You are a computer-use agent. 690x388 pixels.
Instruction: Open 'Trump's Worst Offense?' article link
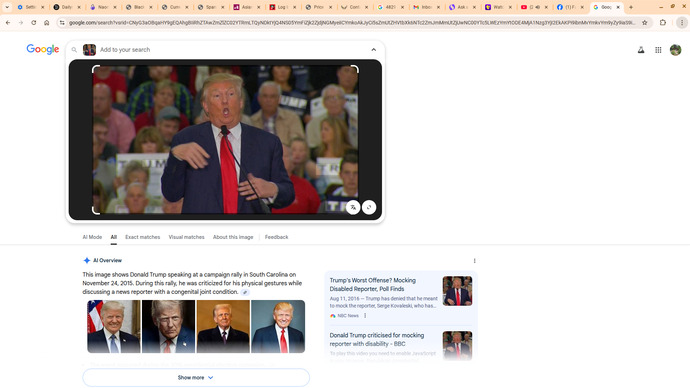[373, 285]
